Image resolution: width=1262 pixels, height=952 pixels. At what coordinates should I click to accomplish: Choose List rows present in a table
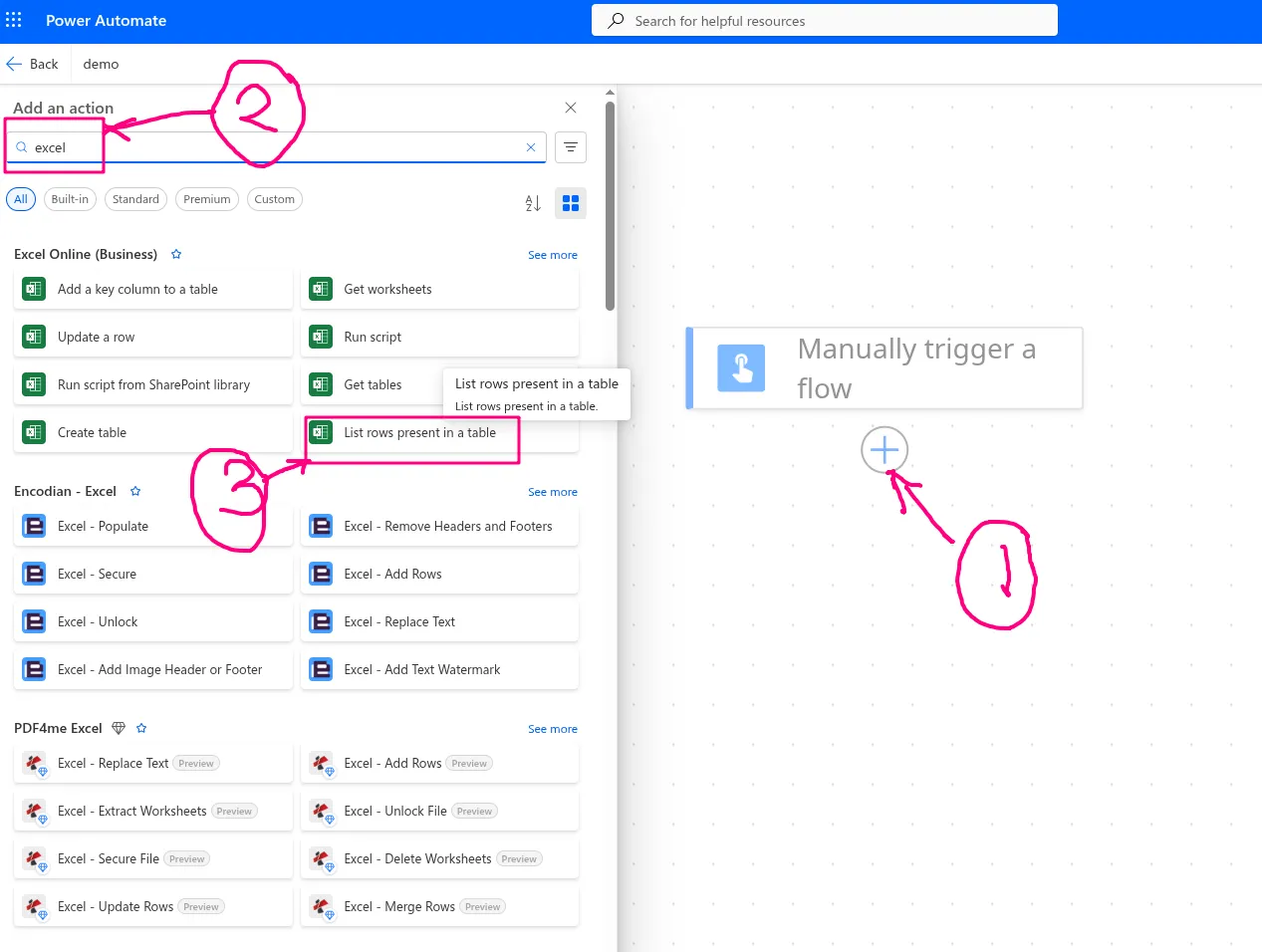[419, 432]
